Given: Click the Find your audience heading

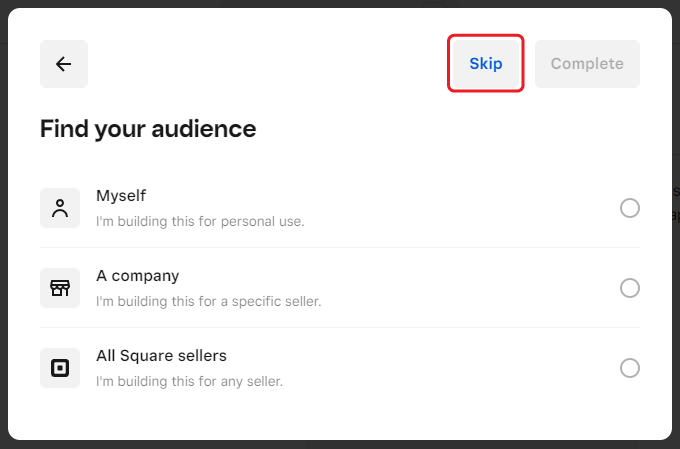Looking at the screenshot, I should 148,129.
